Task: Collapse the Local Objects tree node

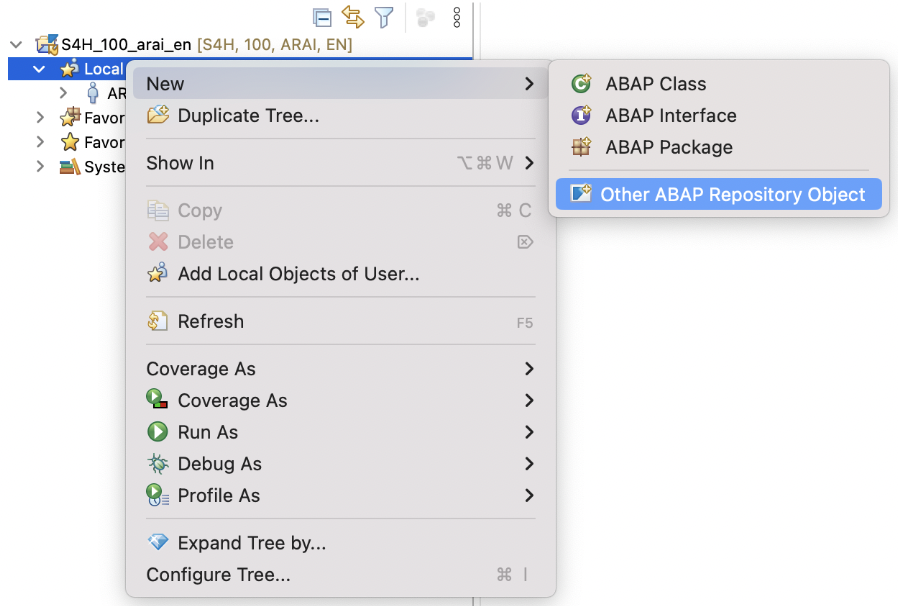Action: click(x=39, y=69)
